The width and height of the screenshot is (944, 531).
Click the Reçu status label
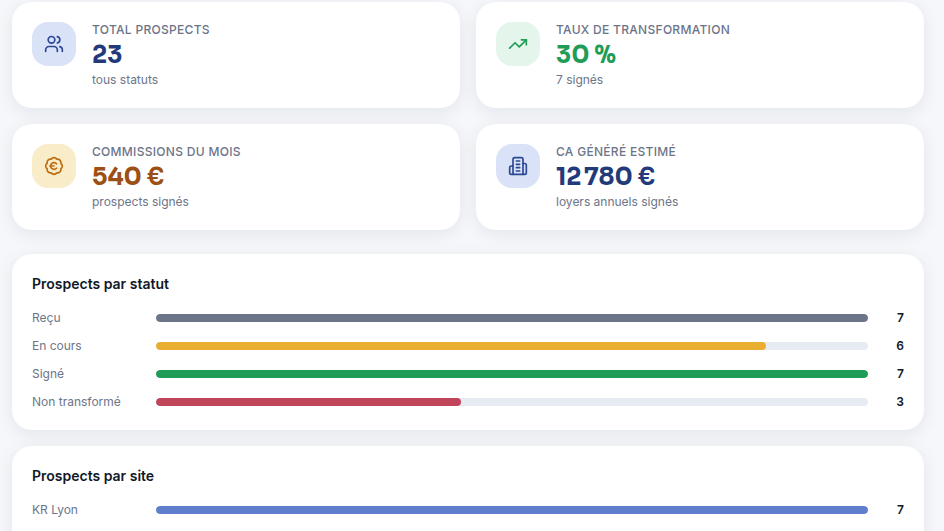(46, 318)
